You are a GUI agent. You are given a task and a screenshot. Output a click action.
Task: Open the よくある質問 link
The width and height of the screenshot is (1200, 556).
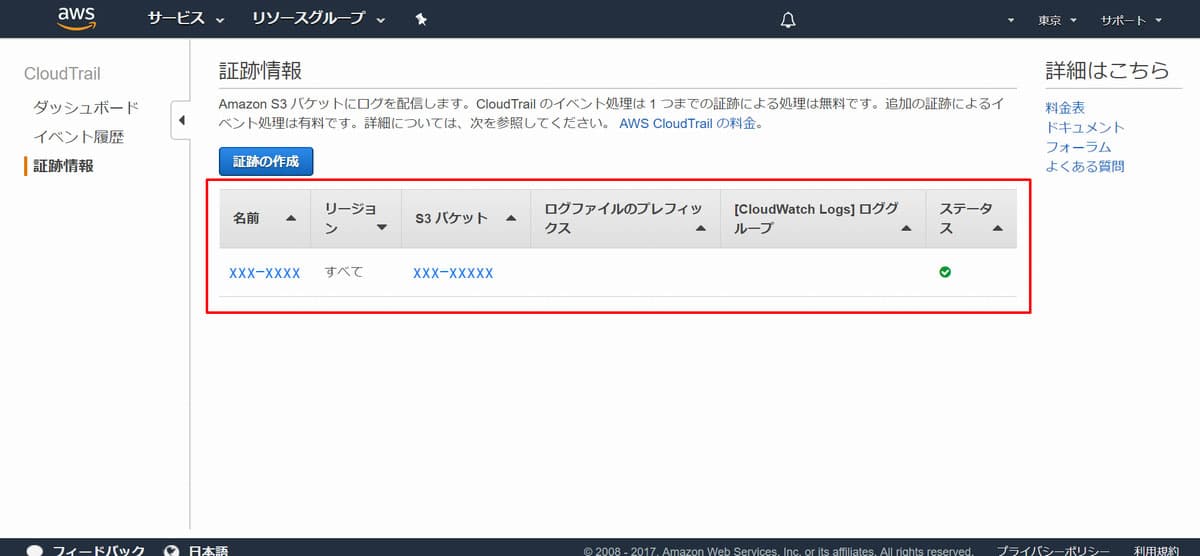click(1085, 166)
